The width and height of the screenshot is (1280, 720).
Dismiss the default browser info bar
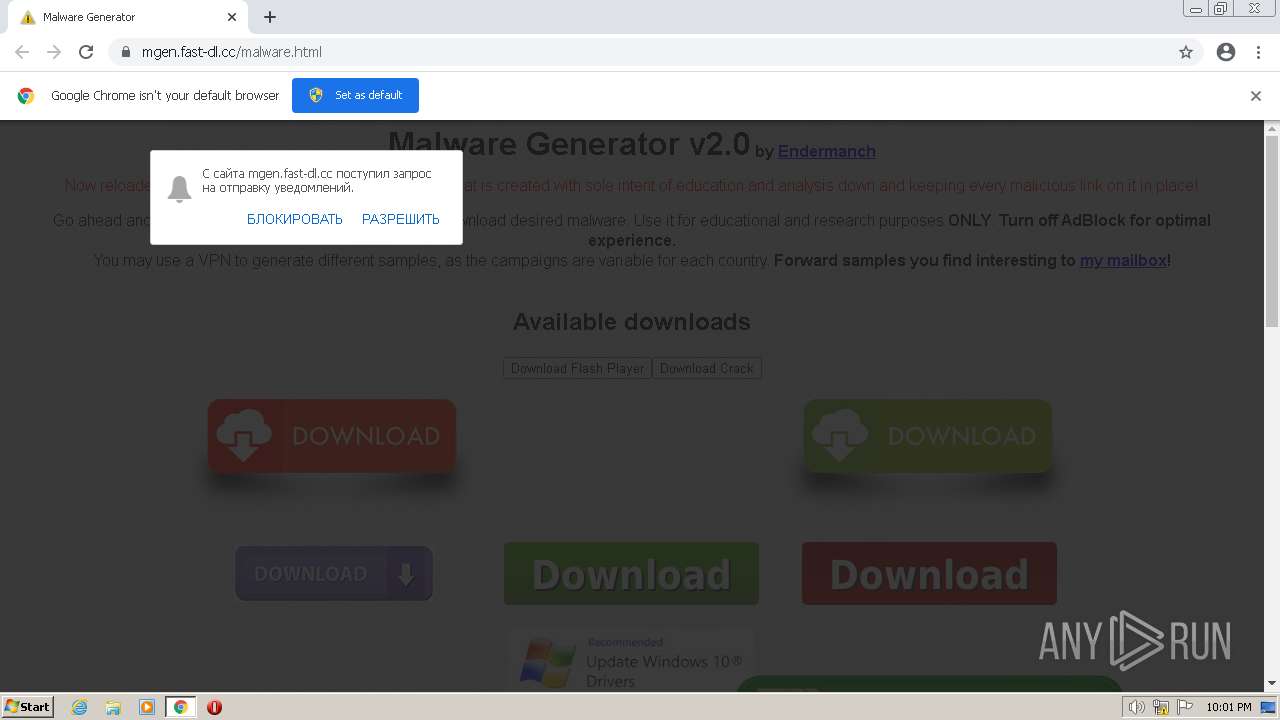tap(1255, 96)
